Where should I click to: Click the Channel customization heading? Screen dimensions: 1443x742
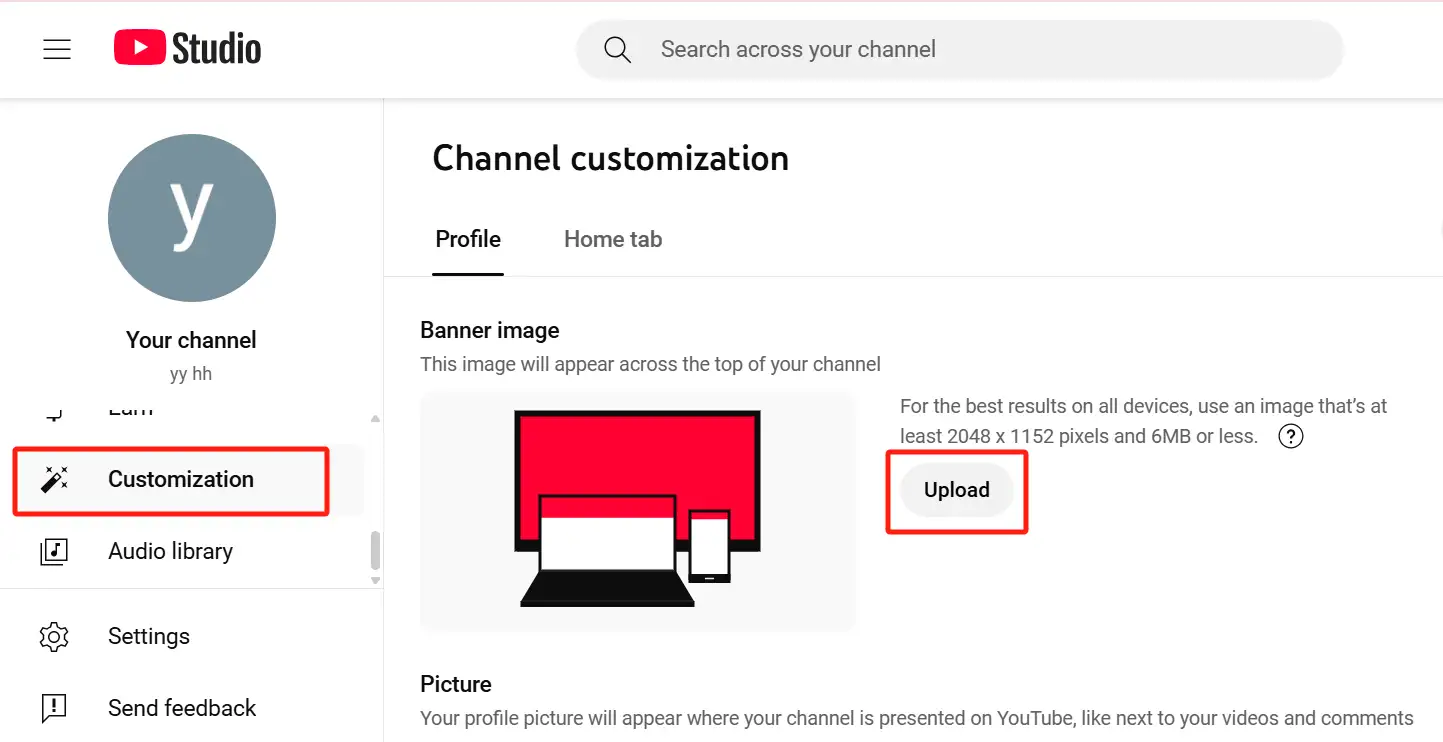coord(610,158)
